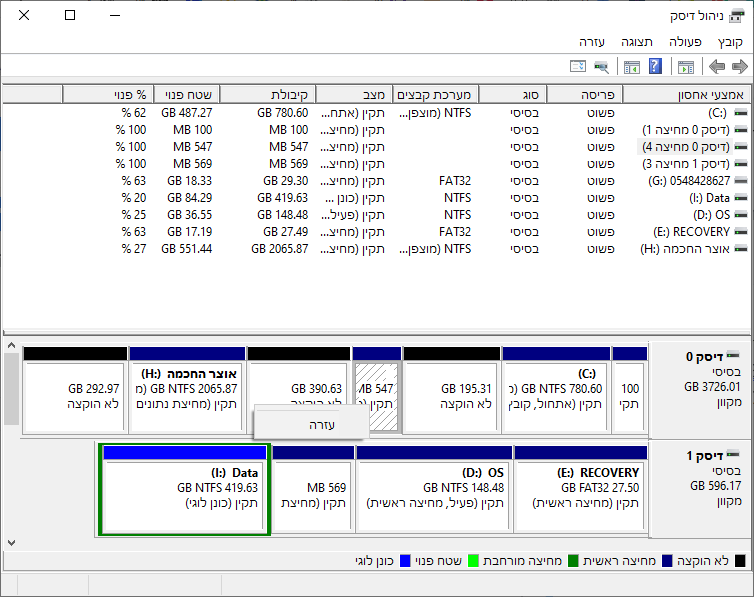Select the 100 MB partition block on Disk 0
Image resolution: width=754 pixels, height=597 pixels.
(x=629, y=390)
